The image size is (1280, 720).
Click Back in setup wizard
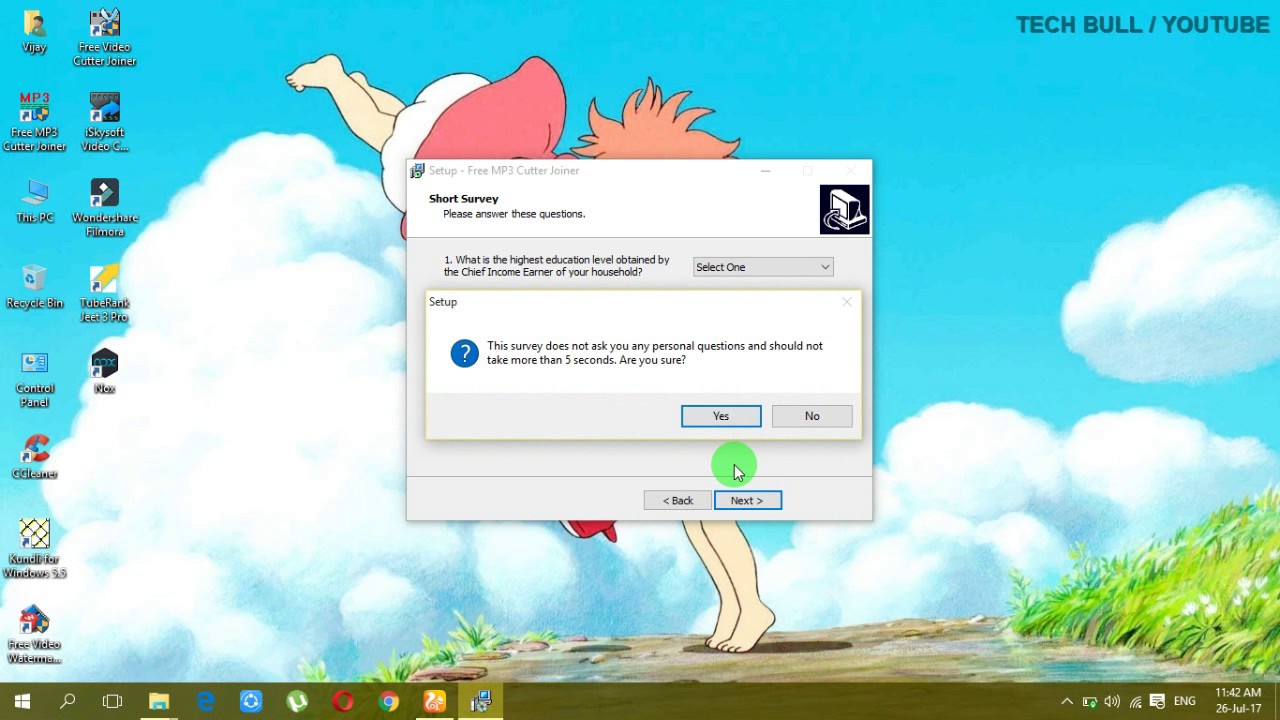click(677, 500)
